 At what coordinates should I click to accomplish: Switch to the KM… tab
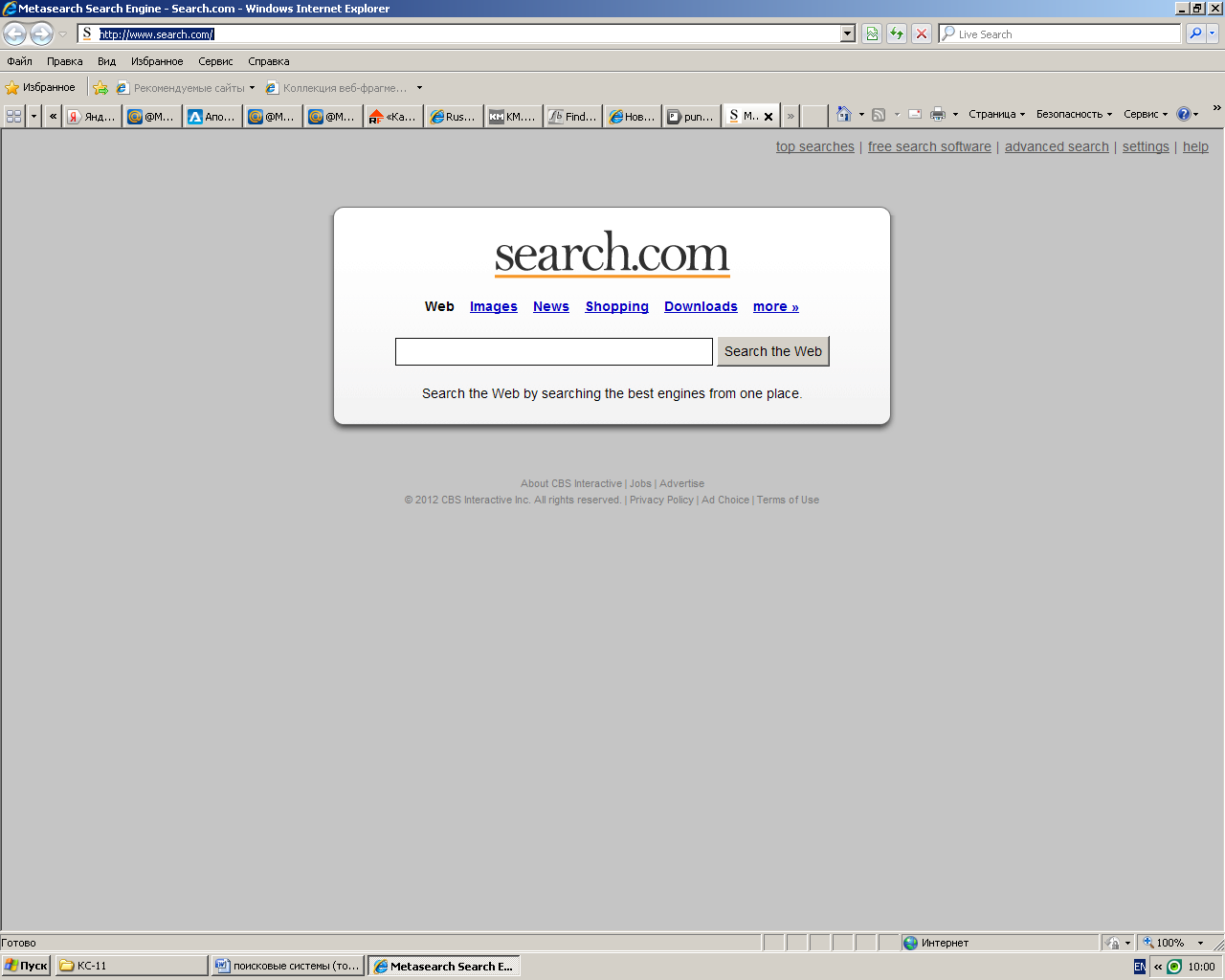[513, 117]
